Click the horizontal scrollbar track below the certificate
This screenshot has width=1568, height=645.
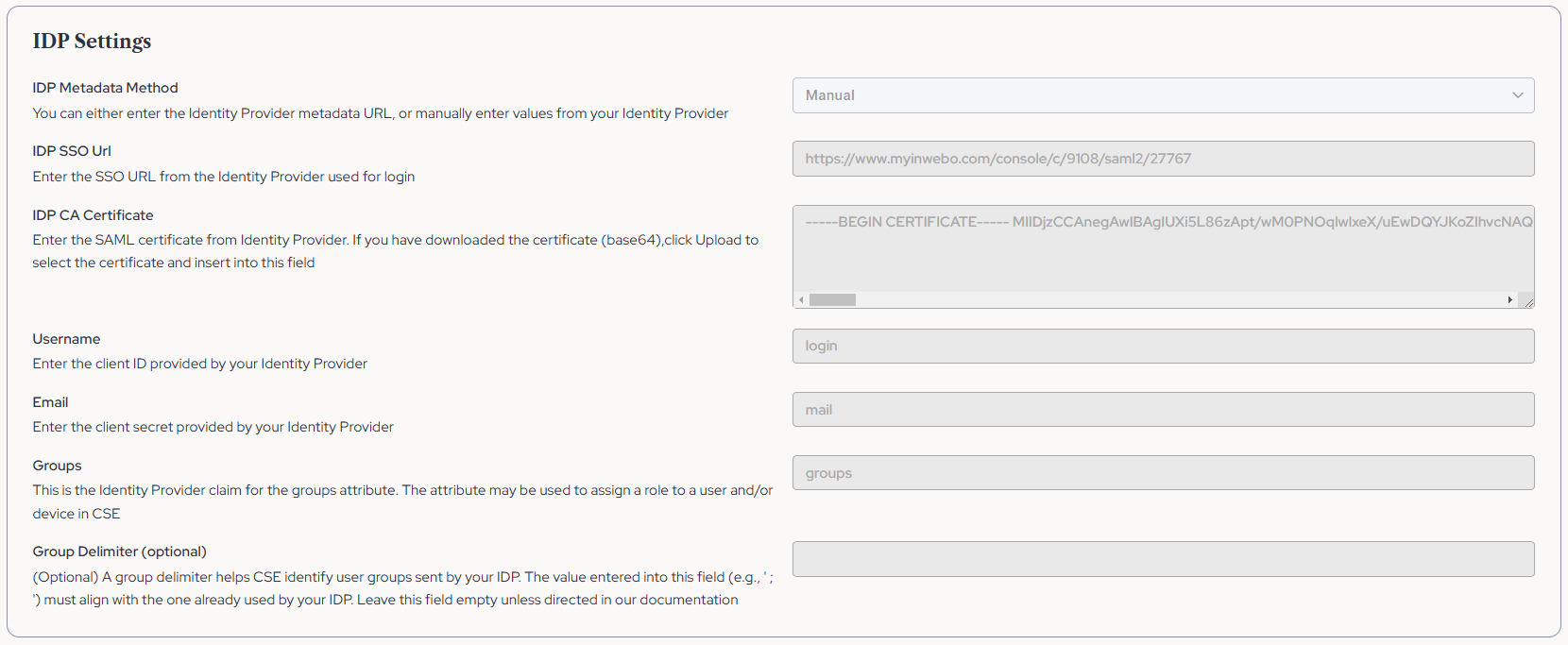pyautogui.click(x=1133, y=299)
